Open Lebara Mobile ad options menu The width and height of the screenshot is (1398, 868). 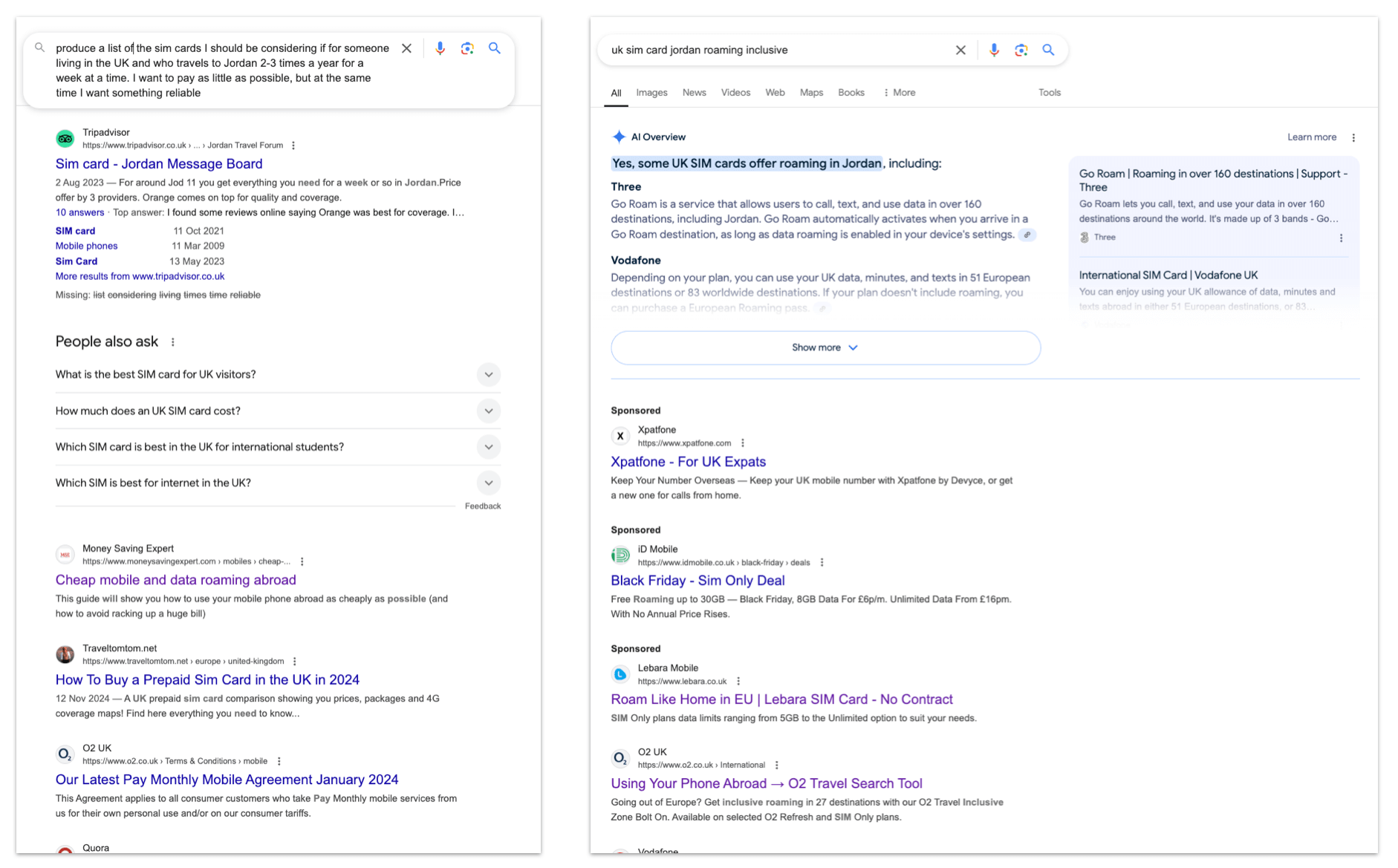(x=738, y=682)
